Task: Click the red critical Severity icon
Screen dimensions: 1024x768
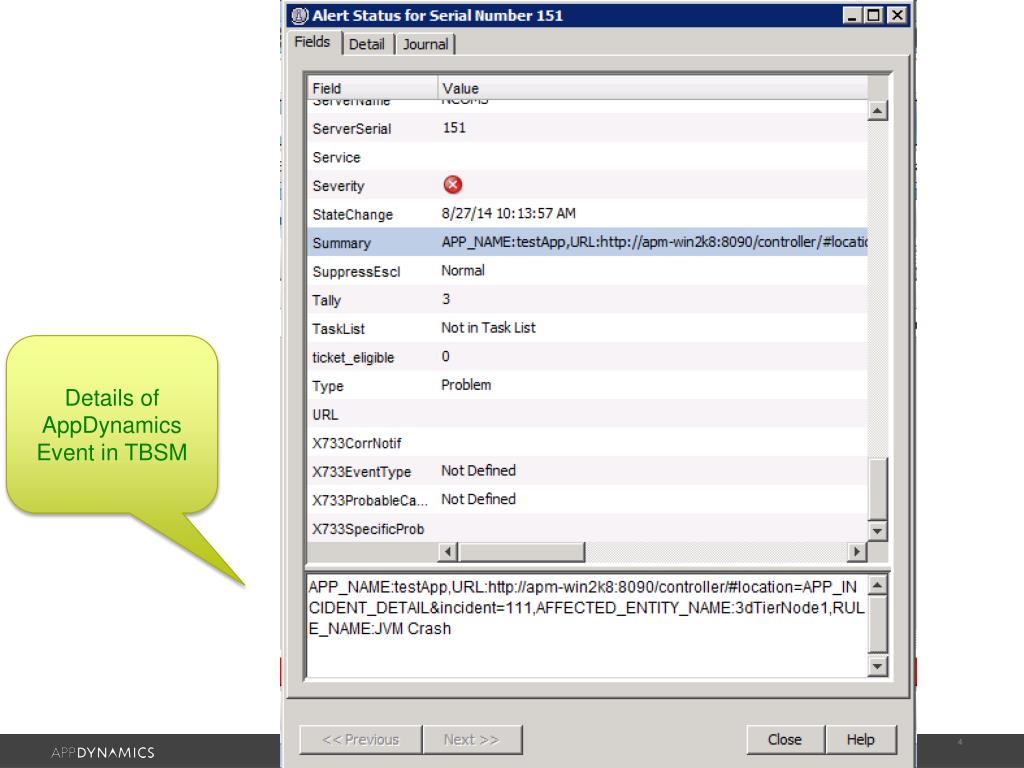Action: point(453,185)
